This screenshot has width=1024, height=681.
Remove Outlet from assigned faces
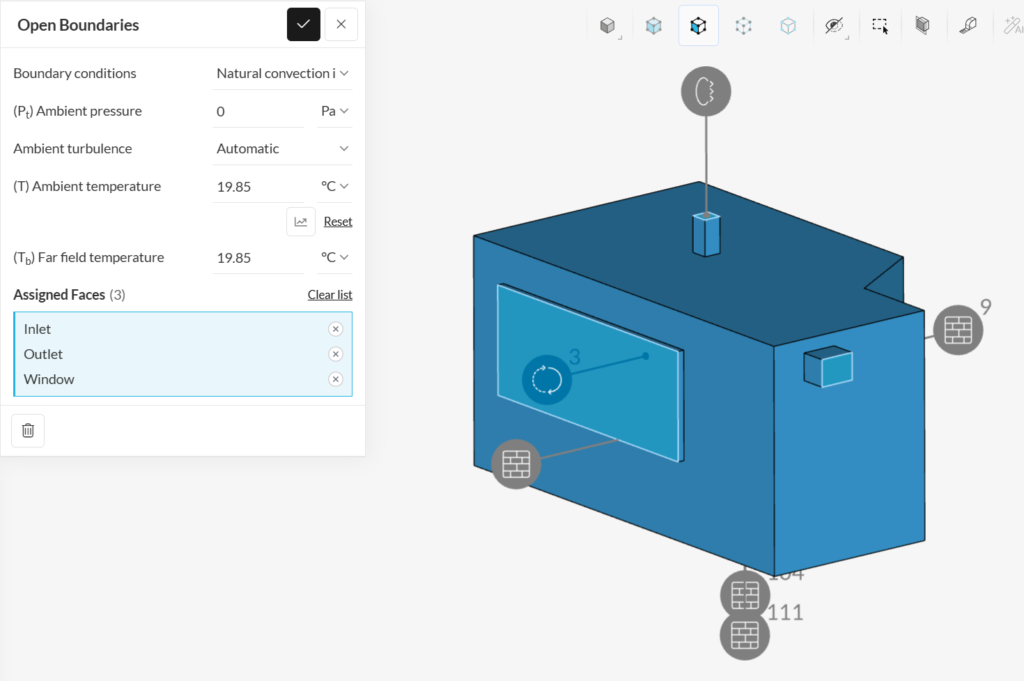tap(336, 354)
